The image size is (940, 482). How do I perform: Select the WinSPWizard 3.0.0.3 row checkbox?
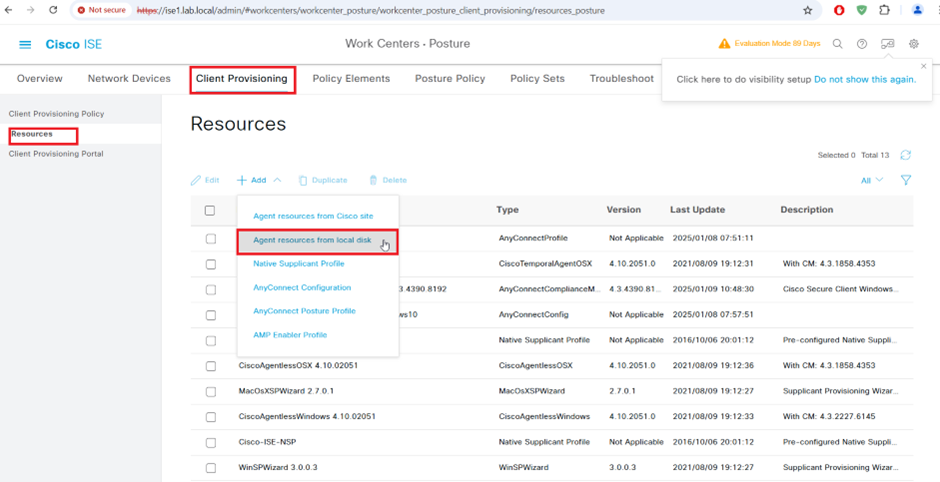pos(210,468)
